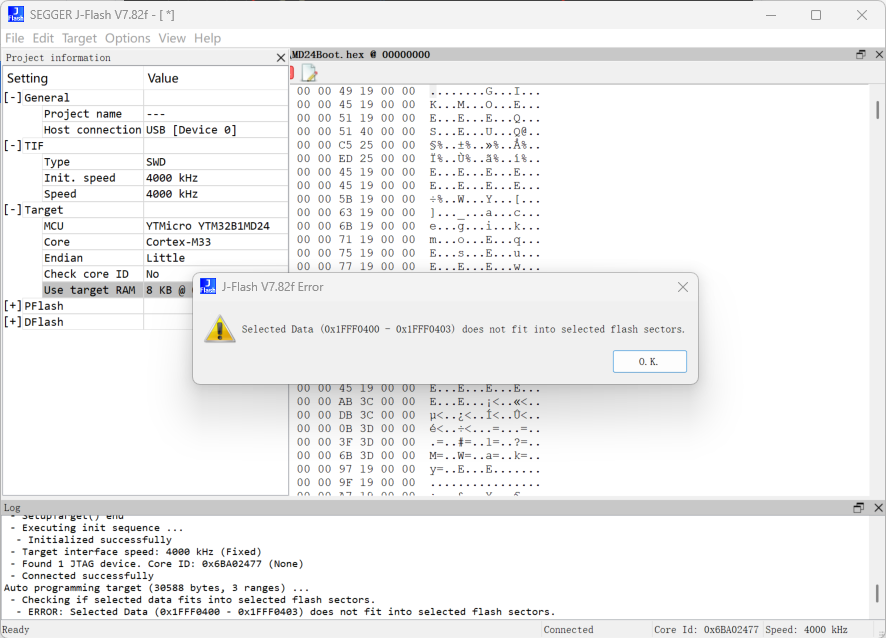This screenshot has width=886, height=638.
Task: Close the SEGGER J-Flash window
Action: pos(862,15)
